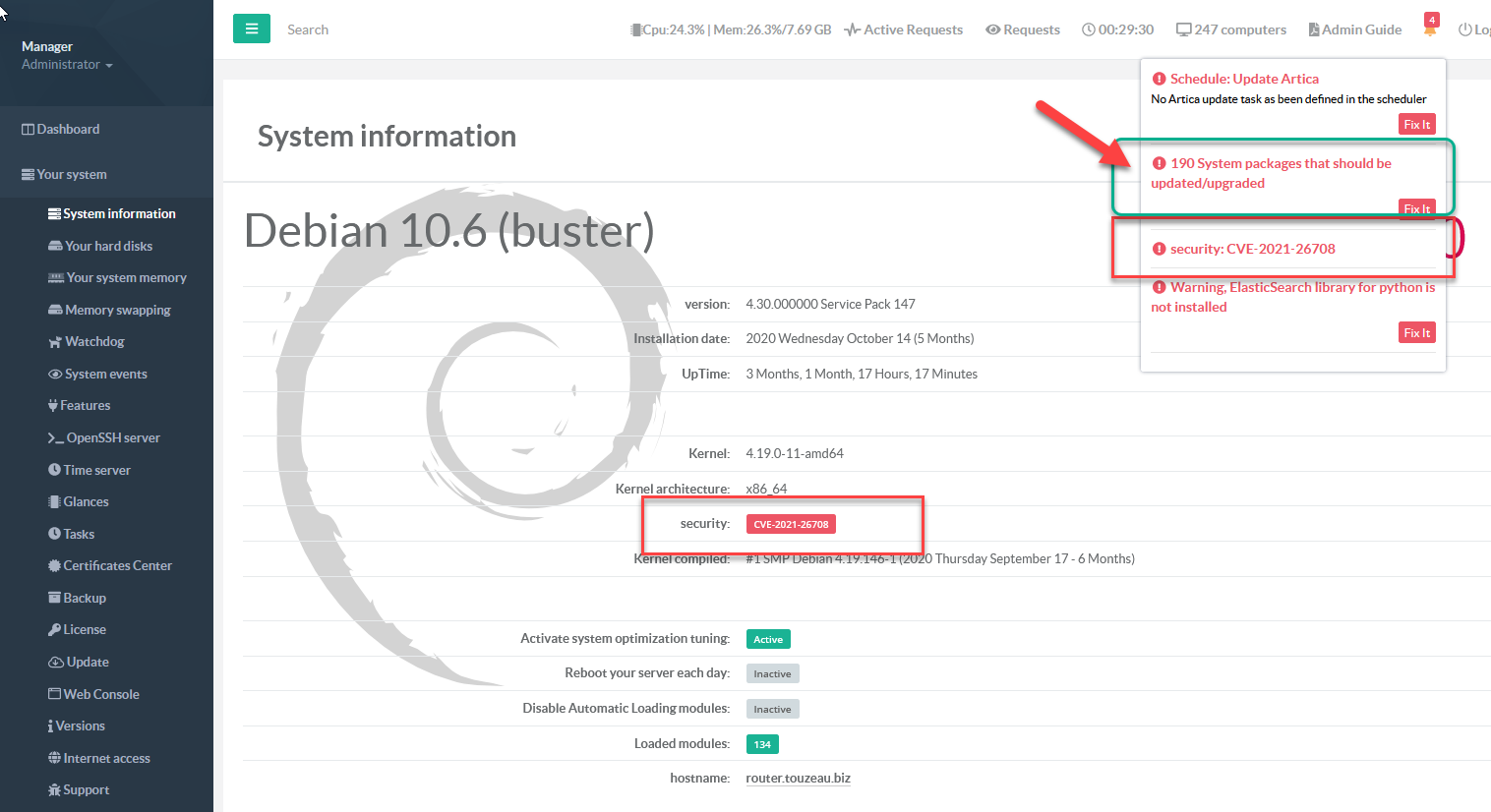Toggle Activate system optimization tuning Active badge
Screen dimensions: 1491x812
coord(768,639)
